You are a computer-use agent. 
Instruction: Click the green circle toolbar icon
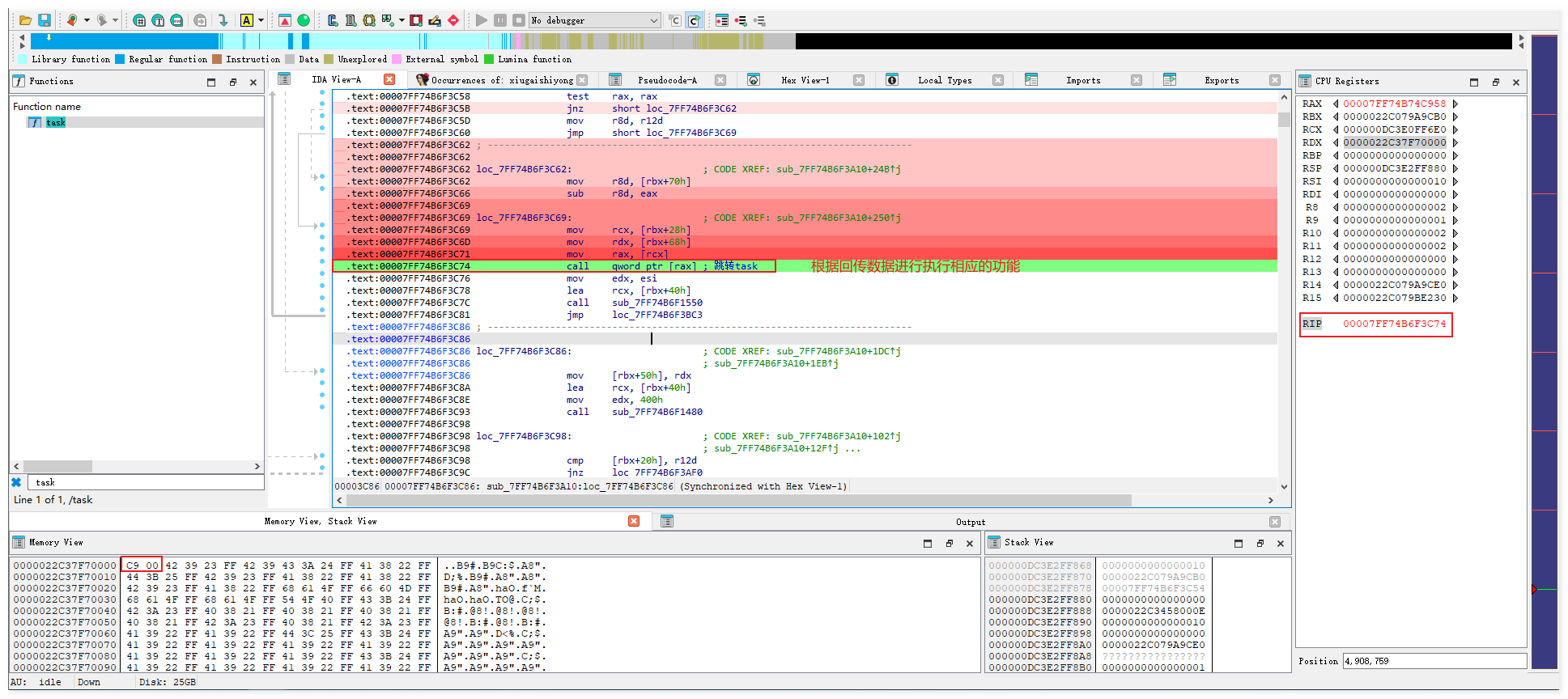(x=304, y=20)
